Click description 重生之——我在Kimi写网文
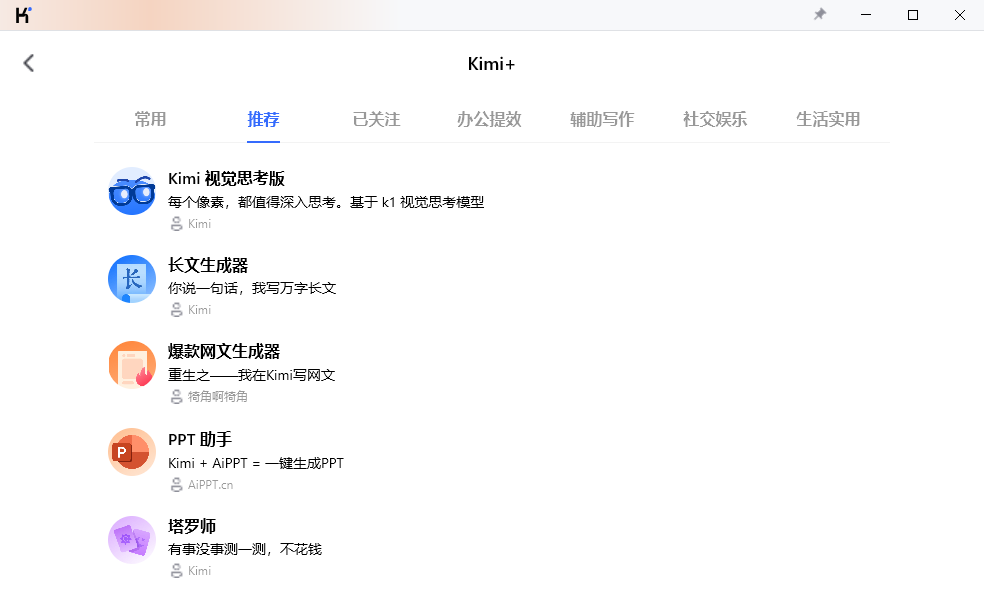The height and width of the screenshot is (592, 984). tap(252, 375)
